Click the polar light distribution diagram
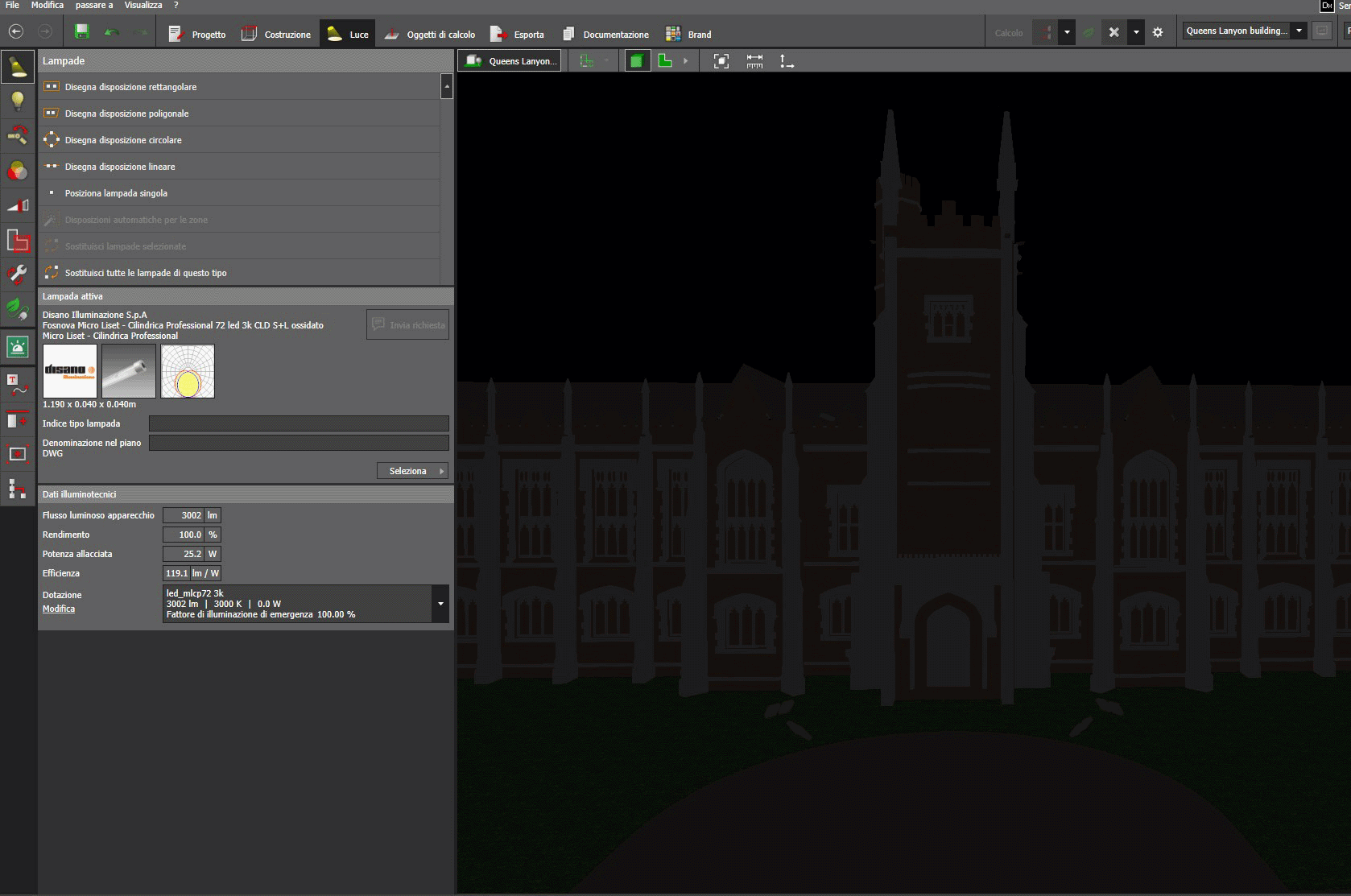The width and height of the screenshot is (1351, 896). [x=188, y=371]
